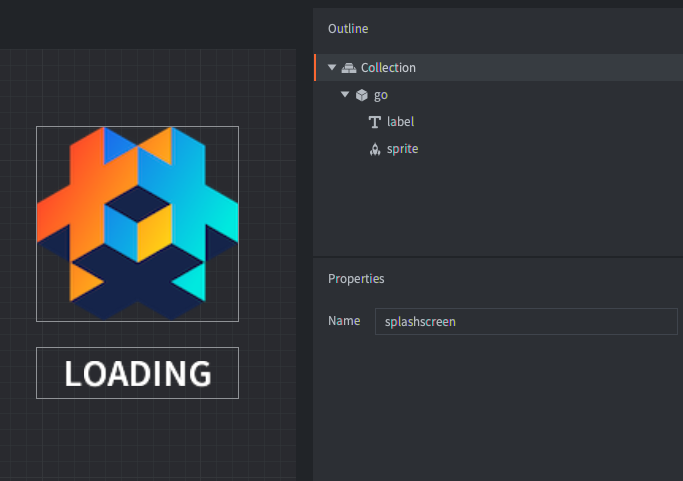Select the sprite component name in Outline

pyautogui.click(x=402, y=149)
